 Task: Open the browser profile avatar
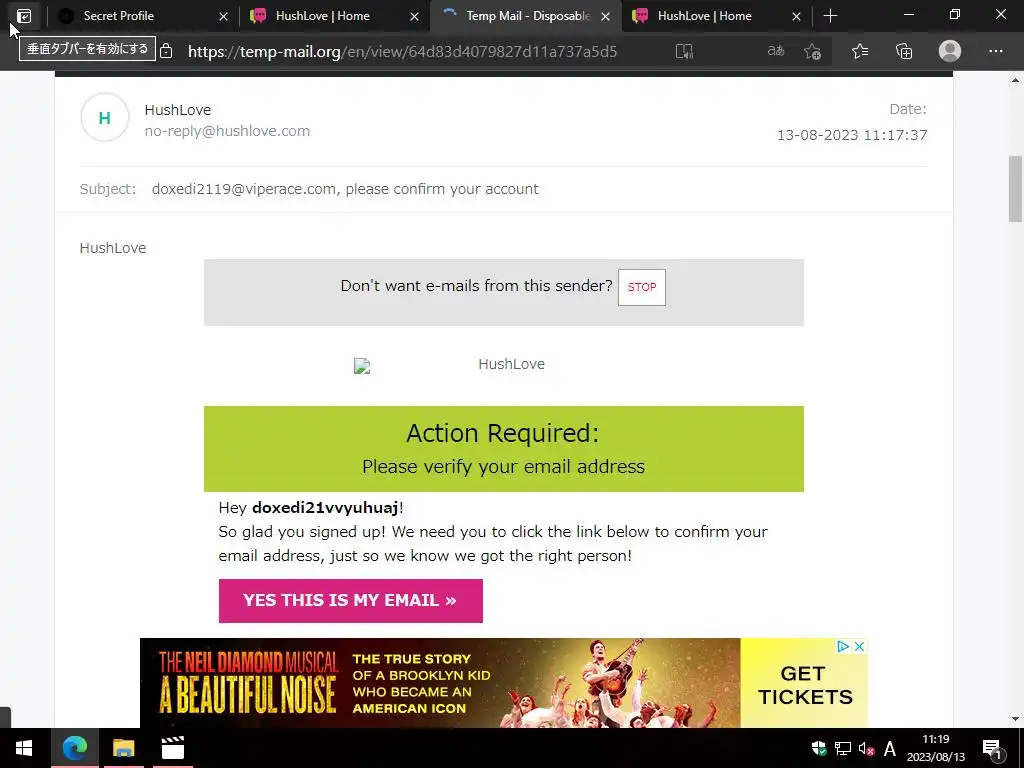950,51
